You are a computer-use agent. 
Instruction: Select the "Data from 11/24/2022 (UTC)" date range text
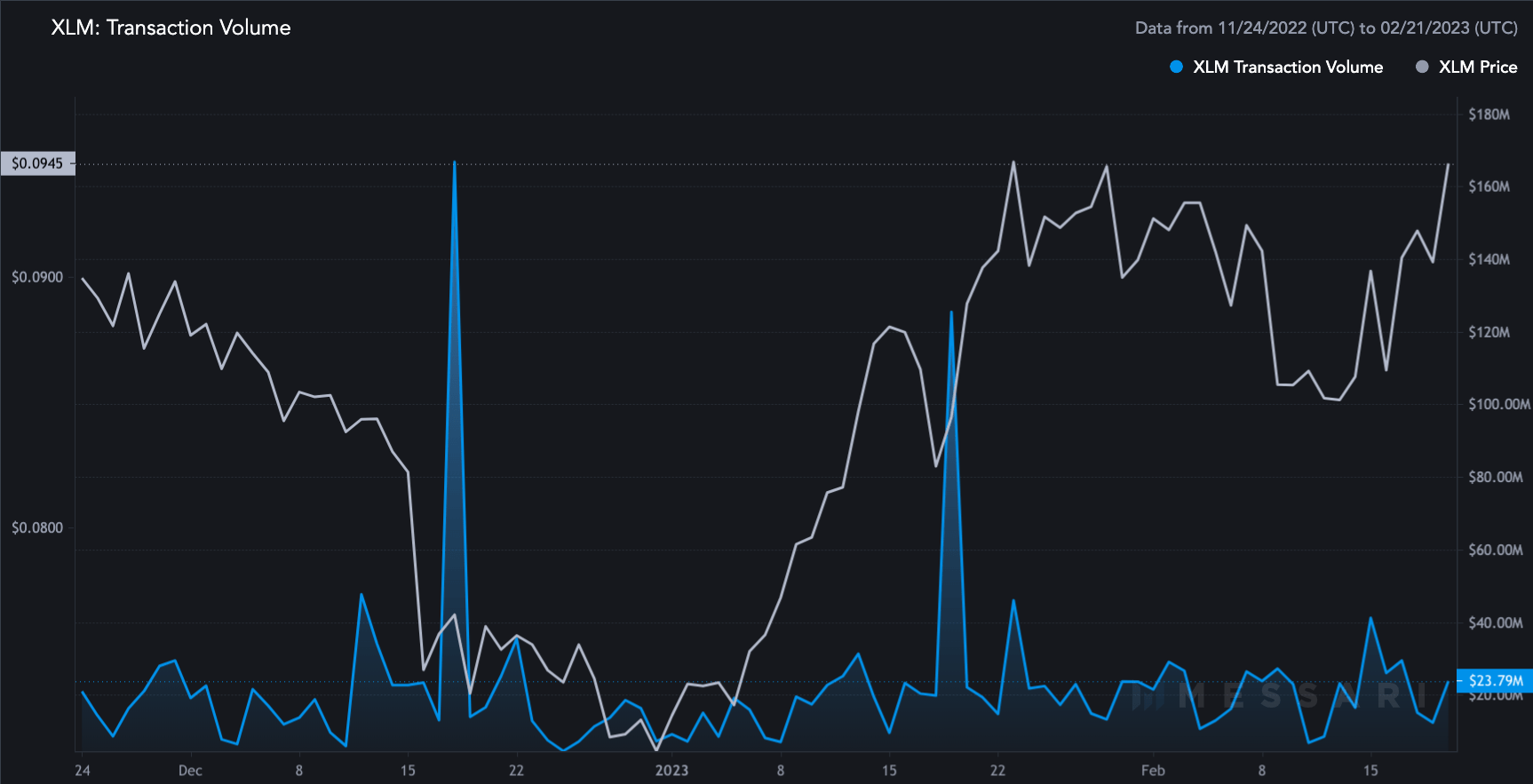pyautogui.click(x=1244, y=28)
